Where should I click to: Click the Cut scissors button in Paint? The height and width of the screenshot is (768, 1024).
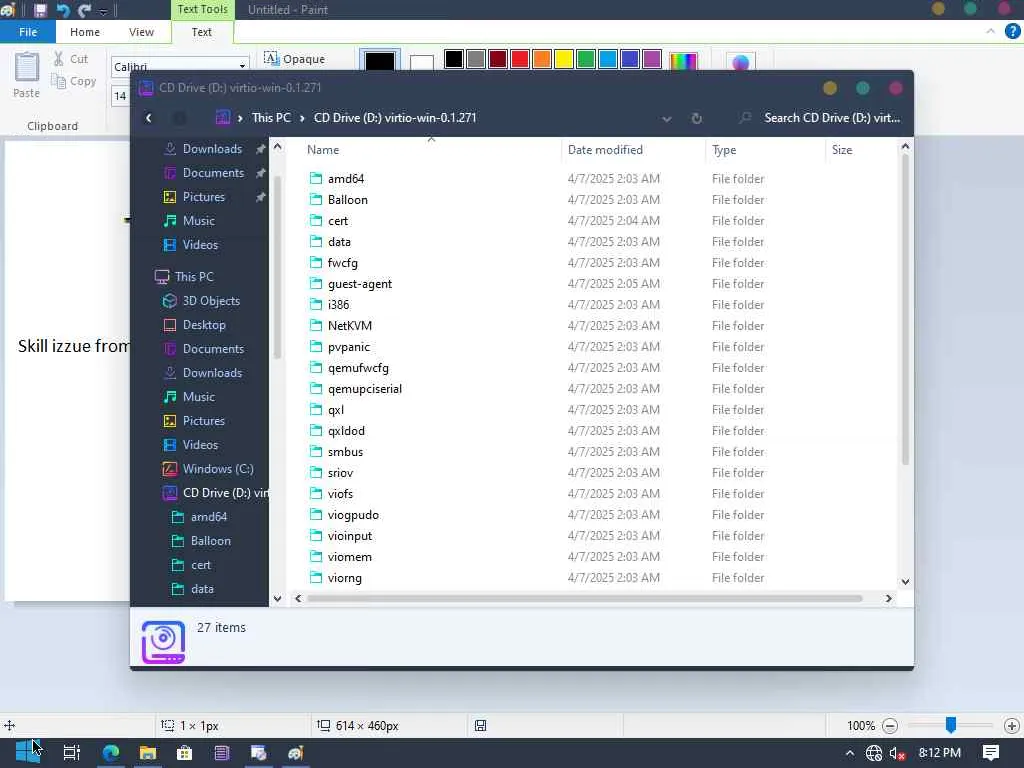pyautogui.click(x=71, y=59)
